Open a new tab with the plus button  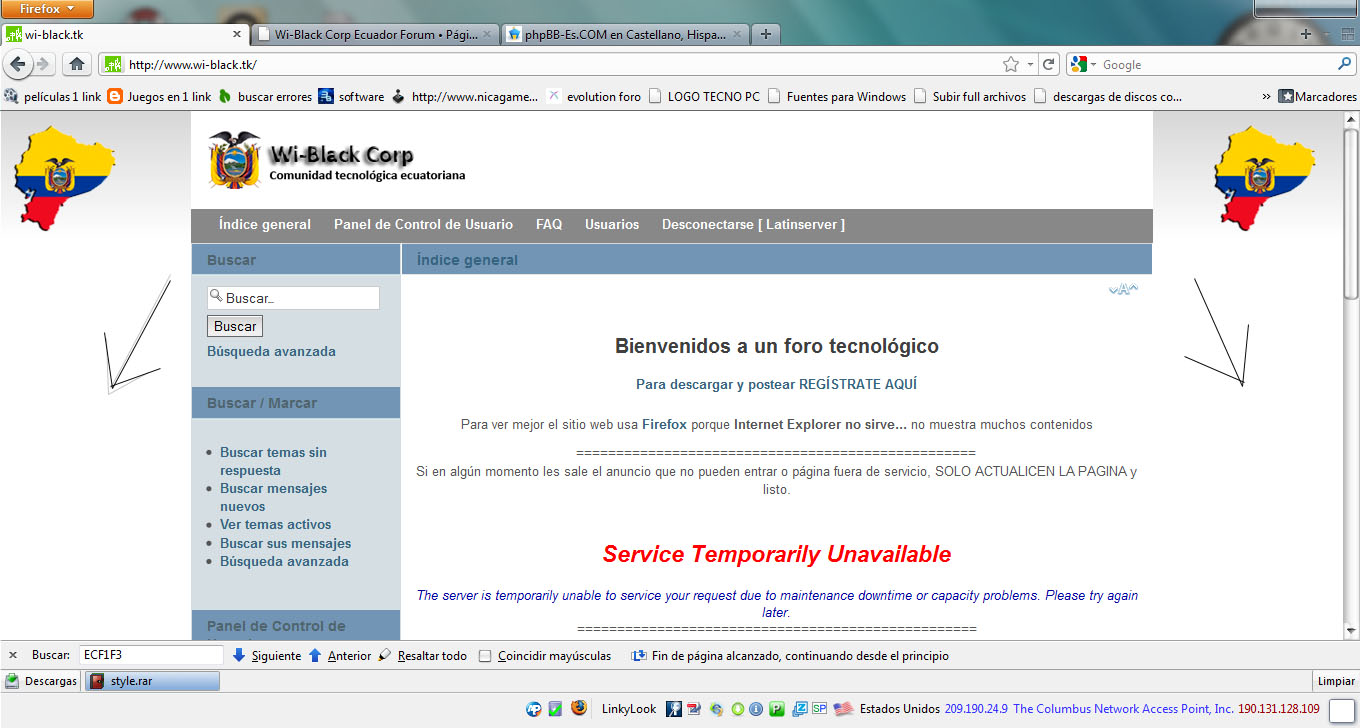click(x=765, y=34)
